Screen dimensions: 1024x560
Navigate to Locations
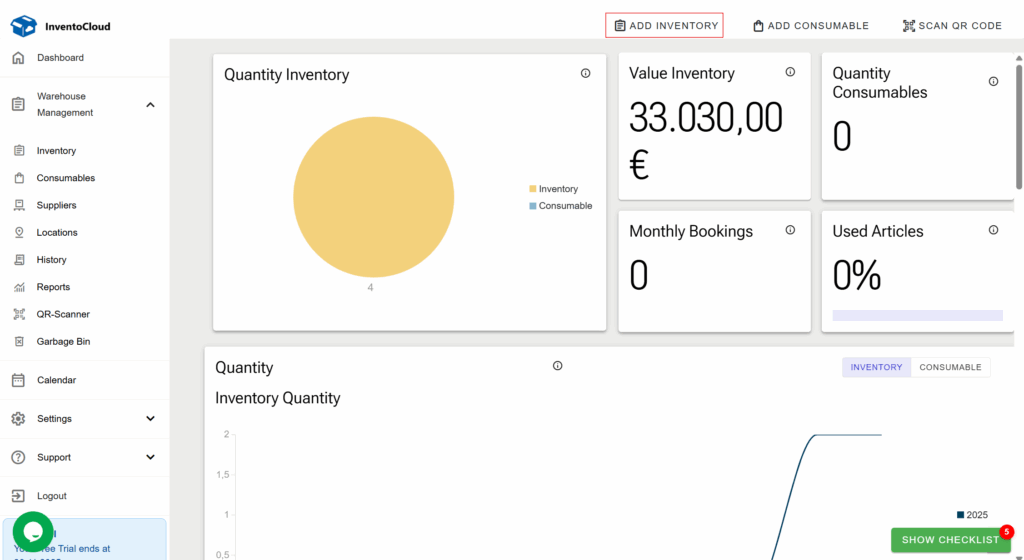tap(57, 232)
